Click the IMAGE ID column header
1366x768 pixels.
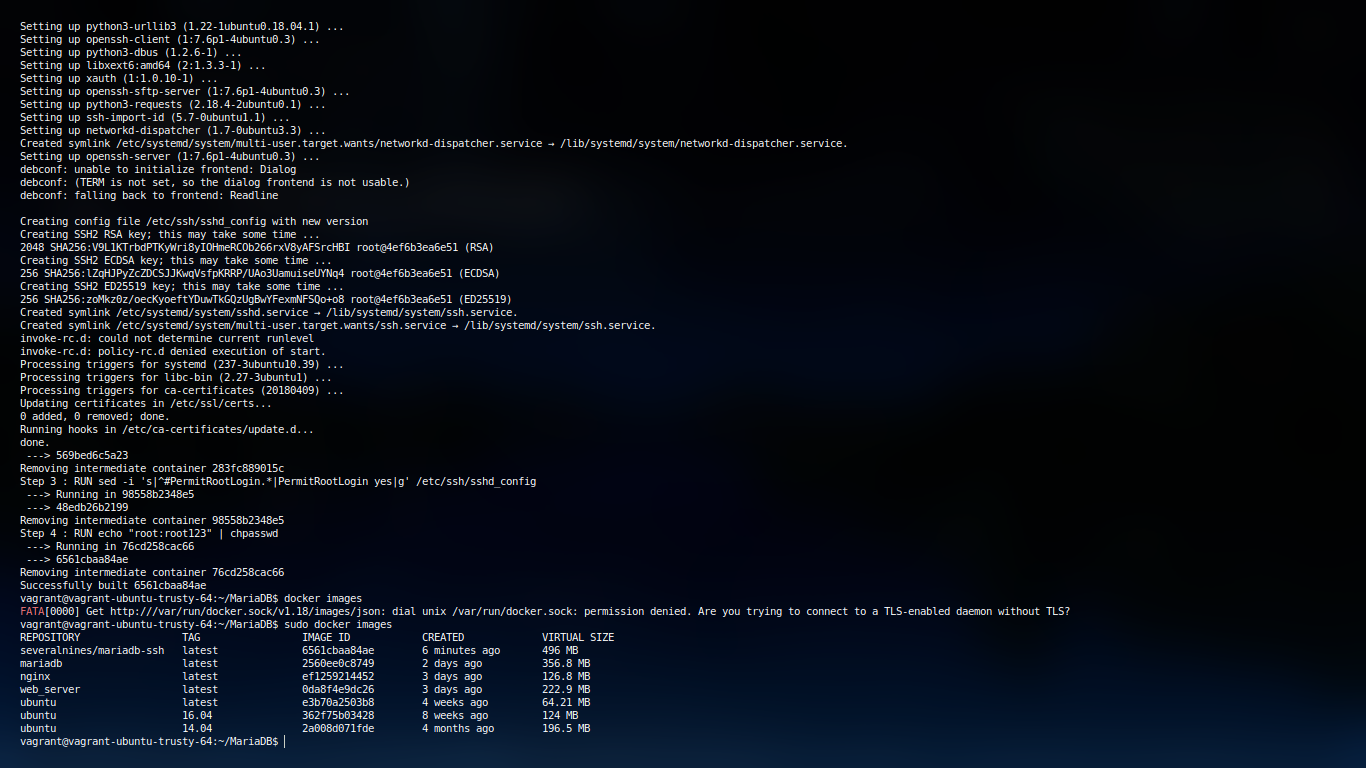326,638
